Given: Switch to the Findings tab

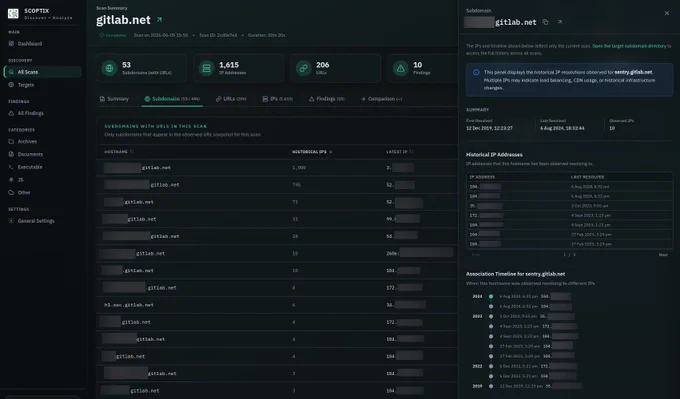Looking at the screenshot, I should (x=327, y=99).
